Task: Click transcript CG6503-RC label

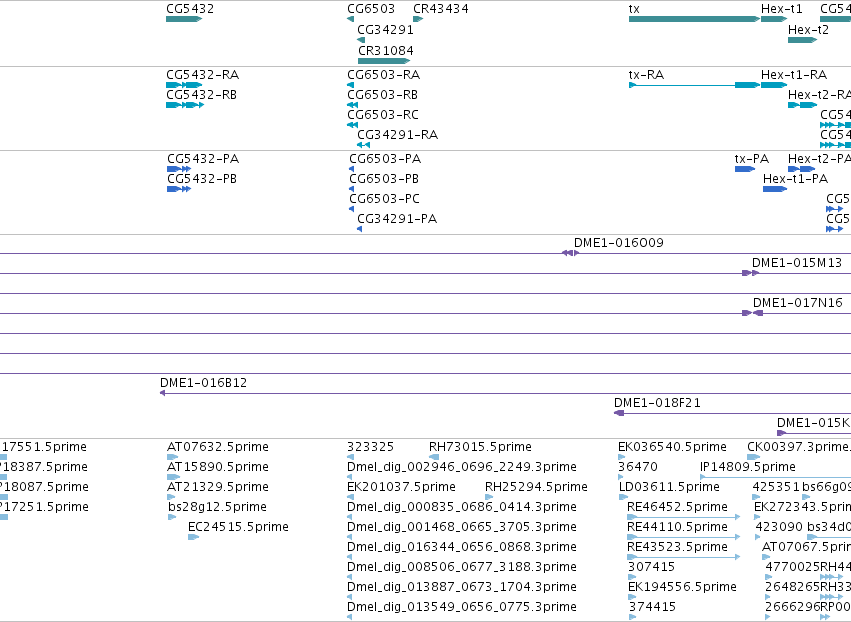Action: coord(383,115)
